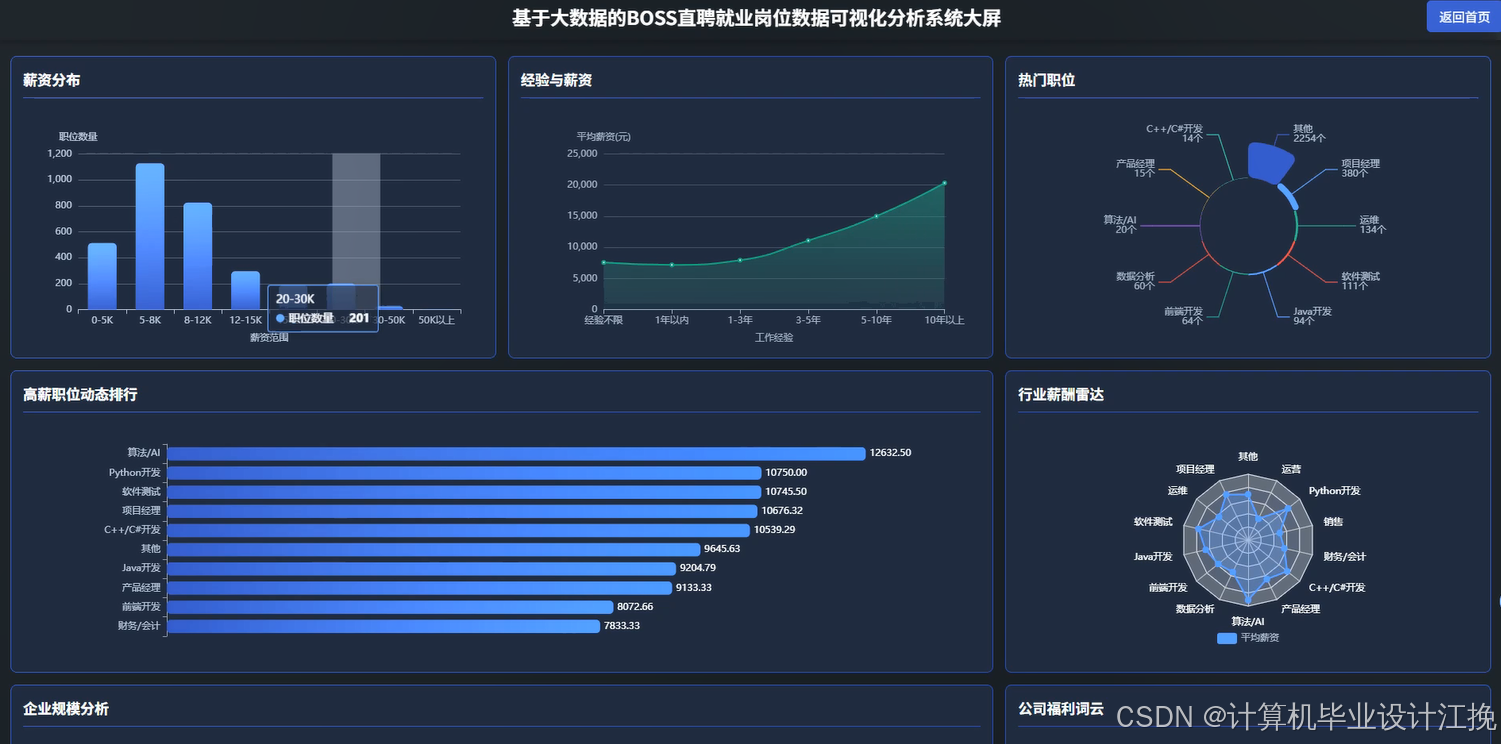Click the 项目经理 380个 pie label
1501x744 pixels.
point(1360,168)
